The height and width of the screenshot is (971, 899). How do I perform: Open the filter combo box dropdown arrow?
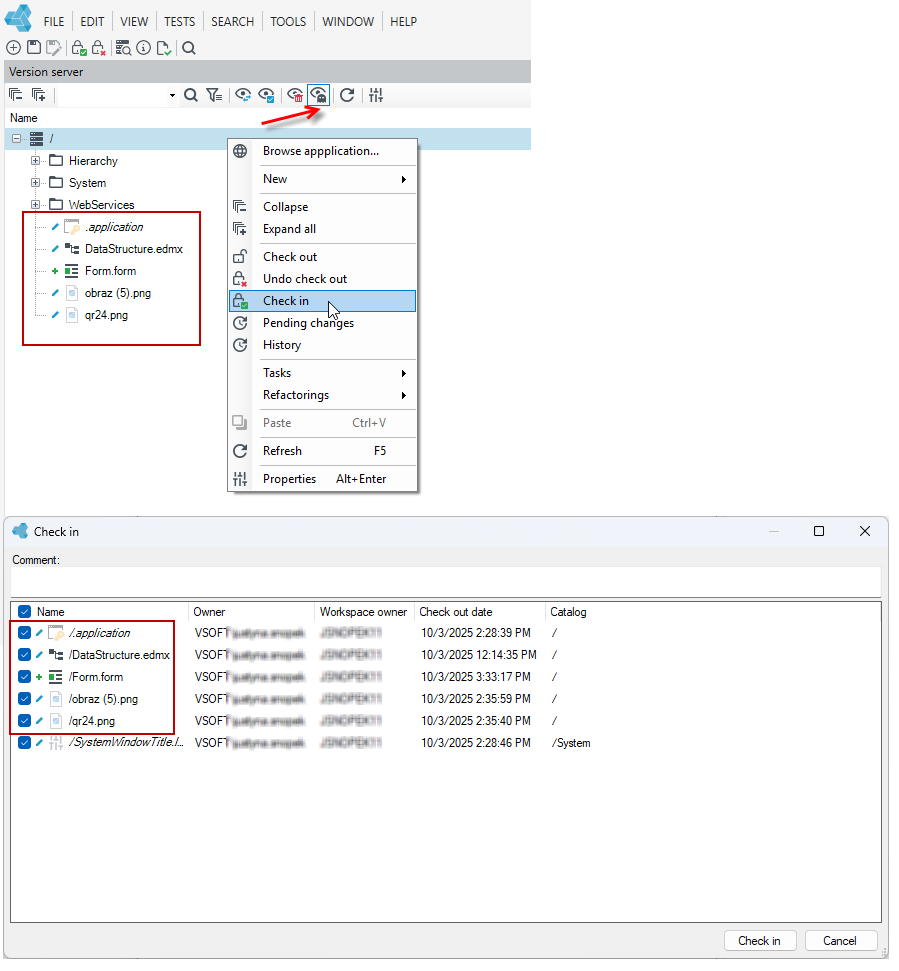click(x=172, y=95)
